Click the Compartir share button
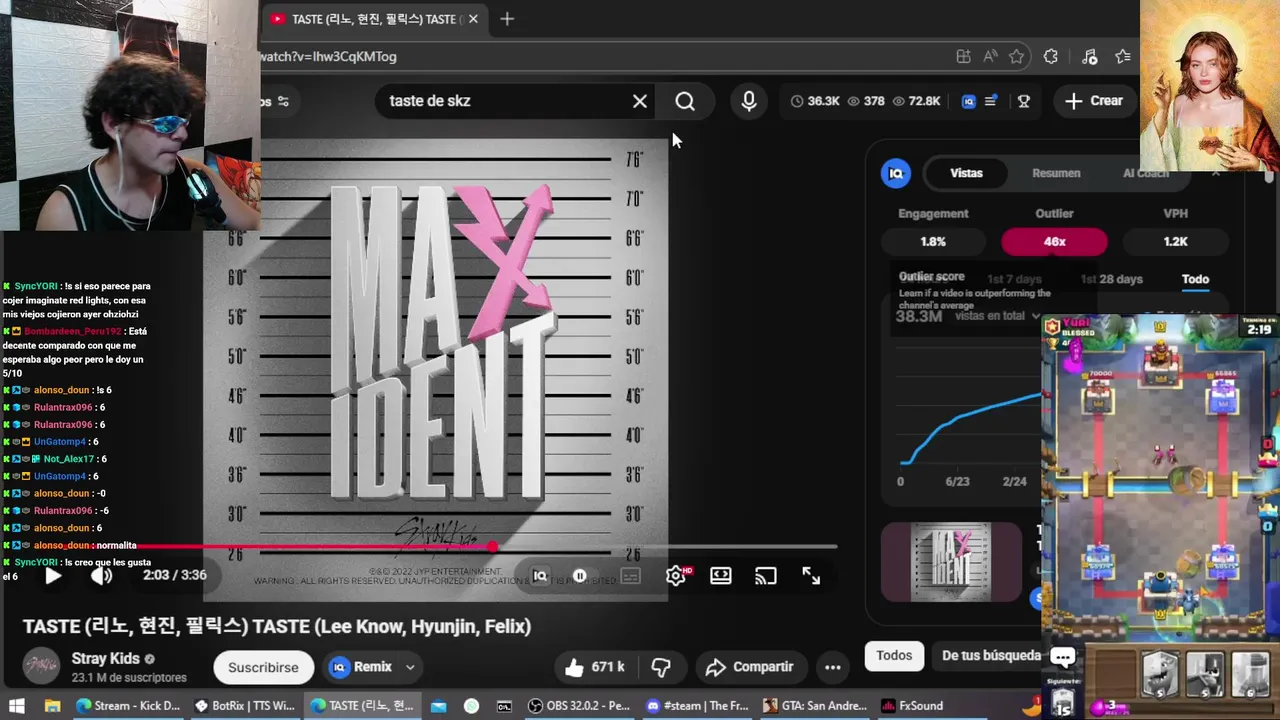 click(750, 667)
